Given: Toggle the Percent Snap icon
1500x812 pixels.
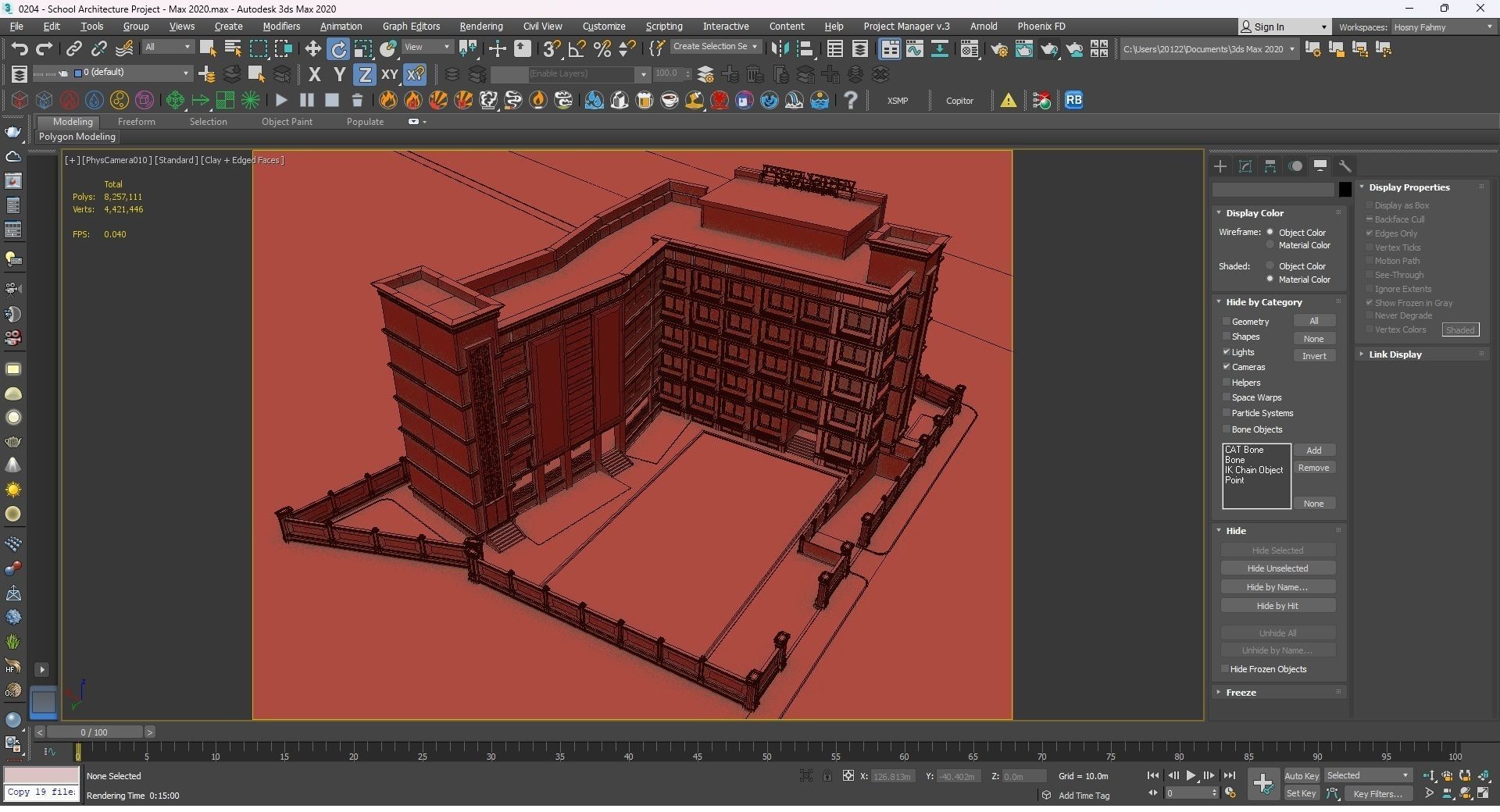Looking at the screenshot, I should click(602, 49).
